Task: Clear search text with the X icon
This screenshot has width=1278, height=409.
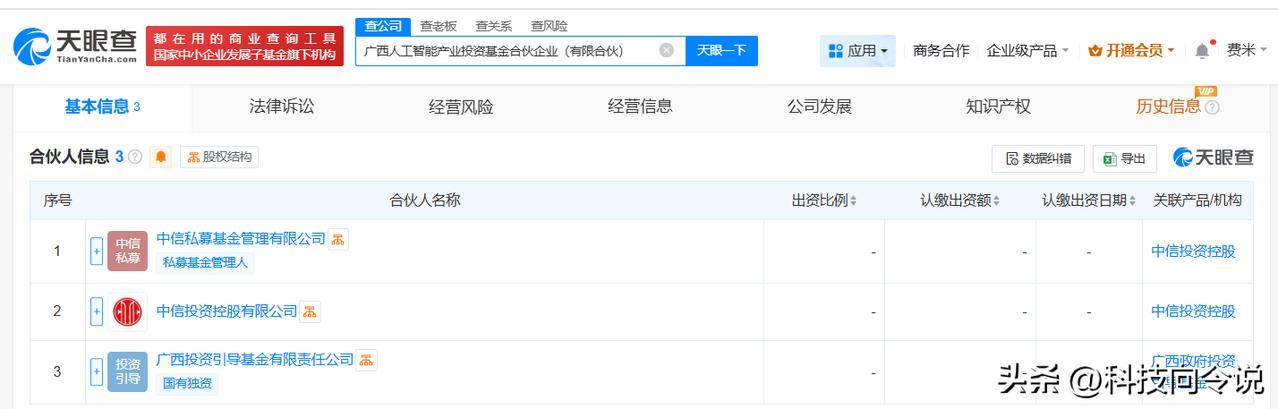Action: (x=666, y=50)
